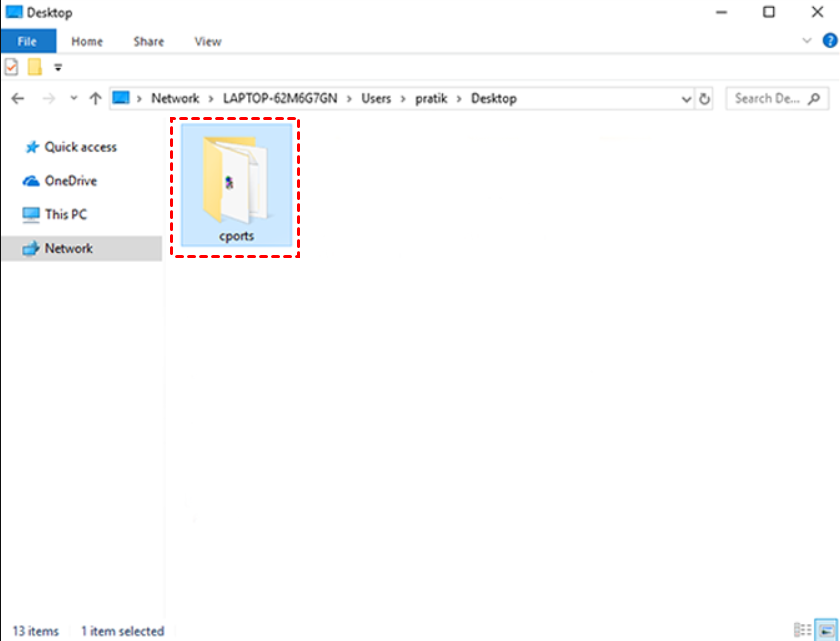Screen dimensions: 840x641
Task: Open Help with the question mark icon
Action: point(829,41)
